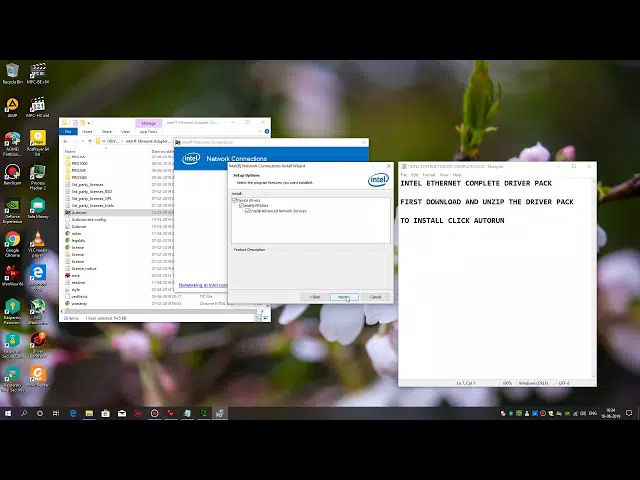Open the View tab in Explorer
This screenshot has width=640, height=480.
[x=125, y=131]
